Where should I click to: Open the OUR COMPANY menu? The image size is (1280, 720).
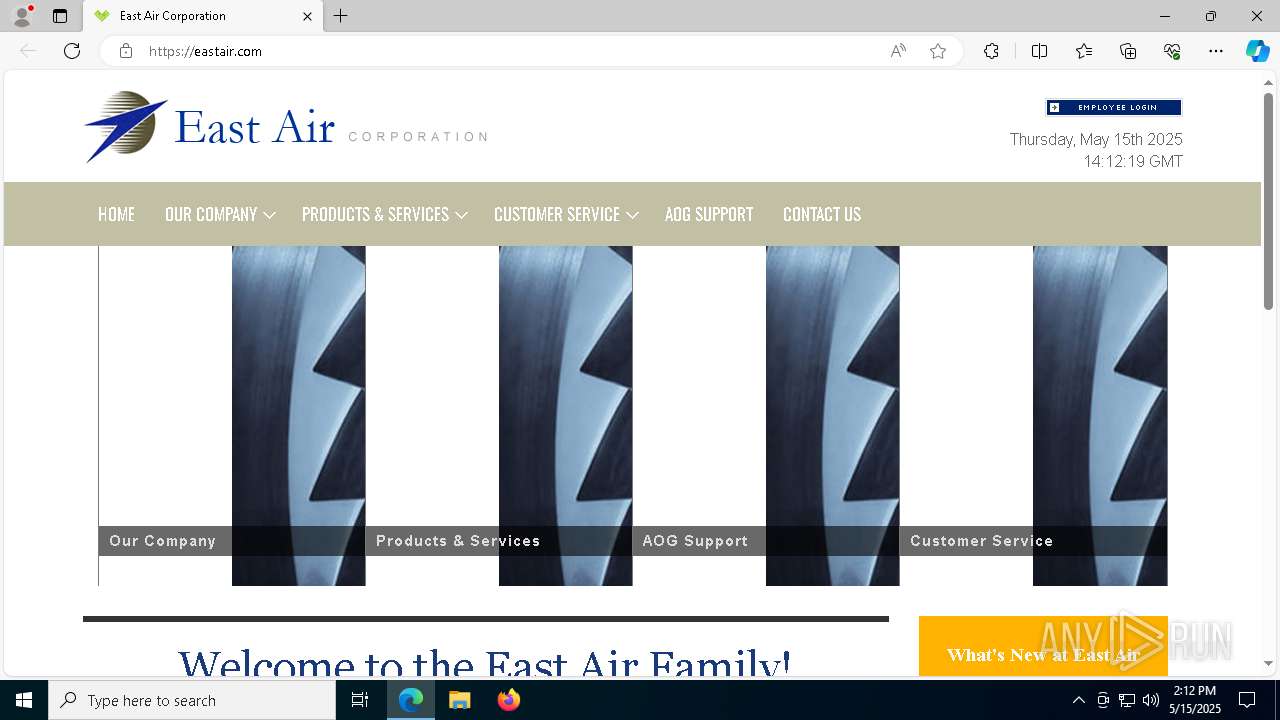pos(211,214)
